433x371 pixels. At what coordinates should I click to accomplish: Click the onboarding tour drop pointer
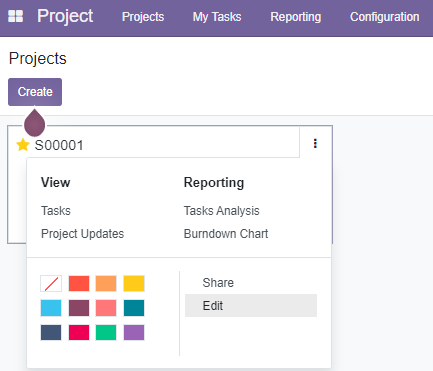(x=34, y=122)
